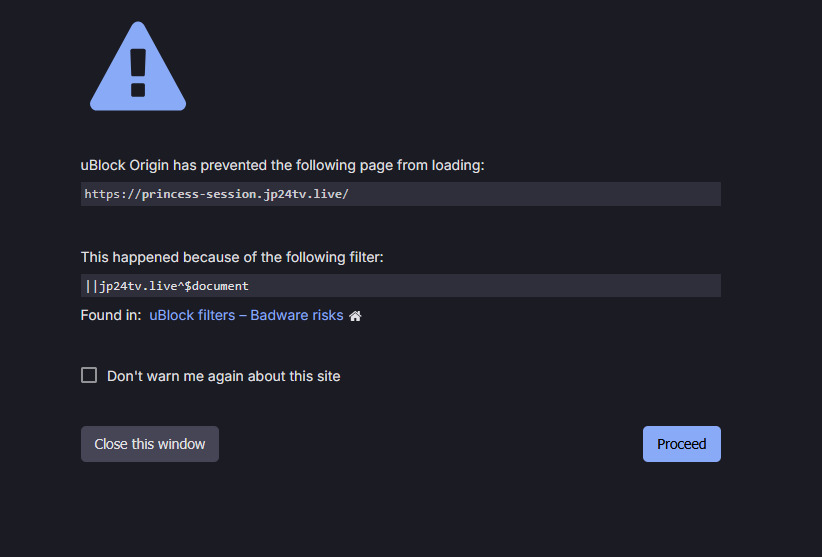
Task: Click 'jp24tv.live' domain in the blocked URL
Action: click(x=303, y=194)
